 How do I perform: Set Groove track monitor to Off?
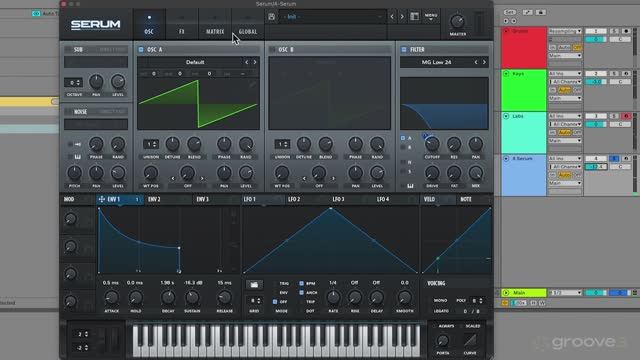[577, 47]
